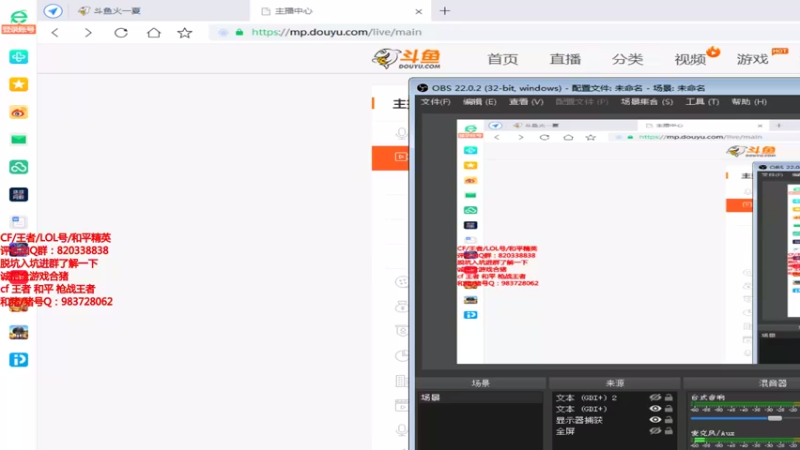Image resolution: width=800 pixels, height=450 pixels.
Task: Open the green mail sidebar icon
Action: tap(18, 139)
